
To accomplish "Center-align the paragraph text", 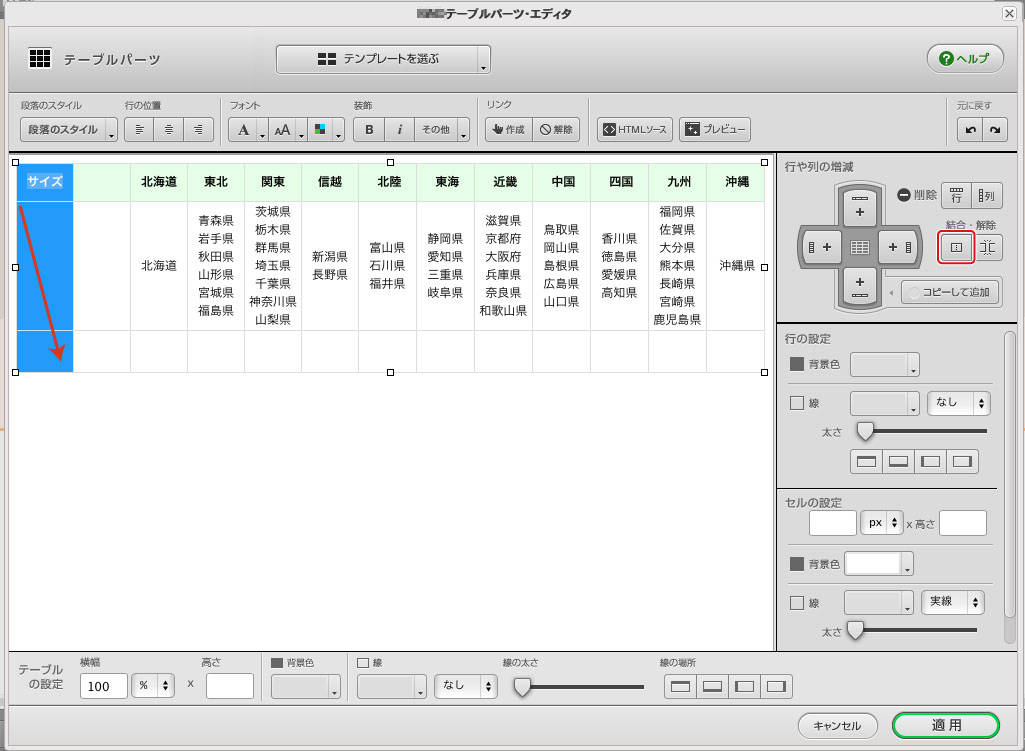I will (169, 129).
